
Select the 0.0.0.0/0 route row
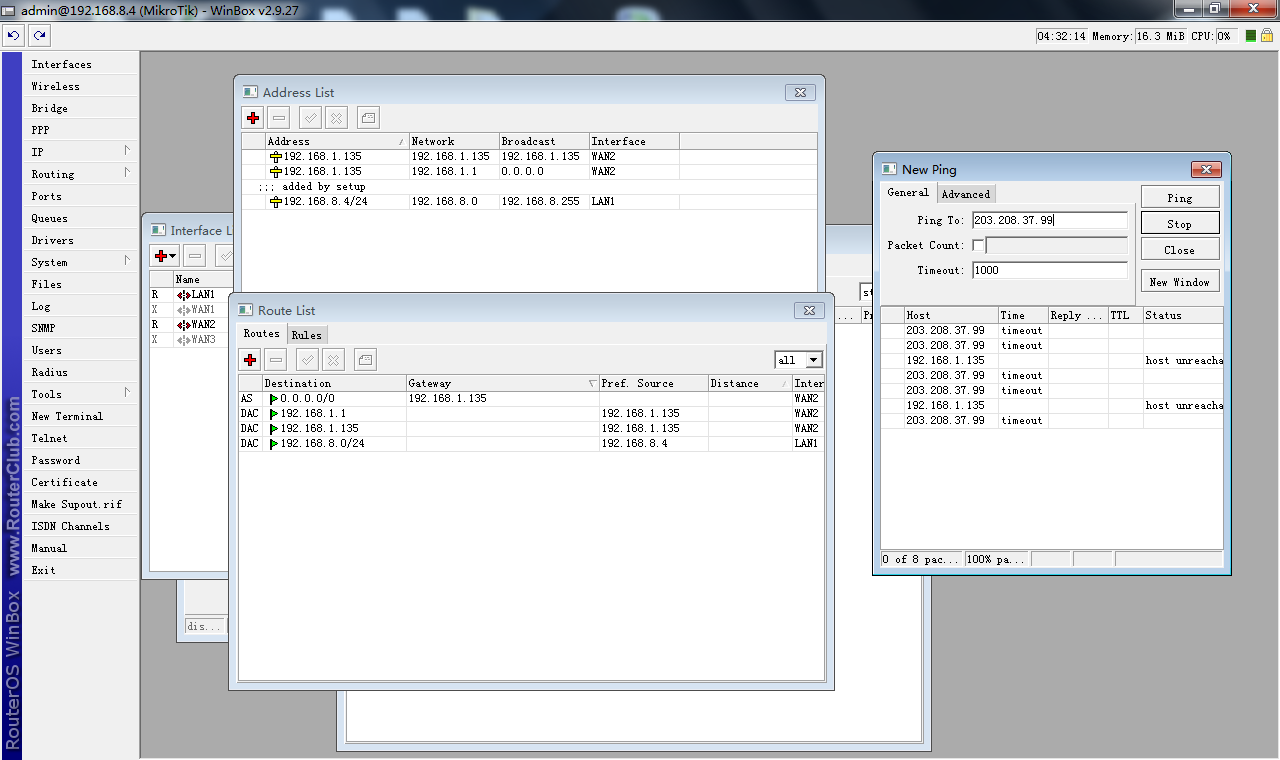(x=531, y=398)
